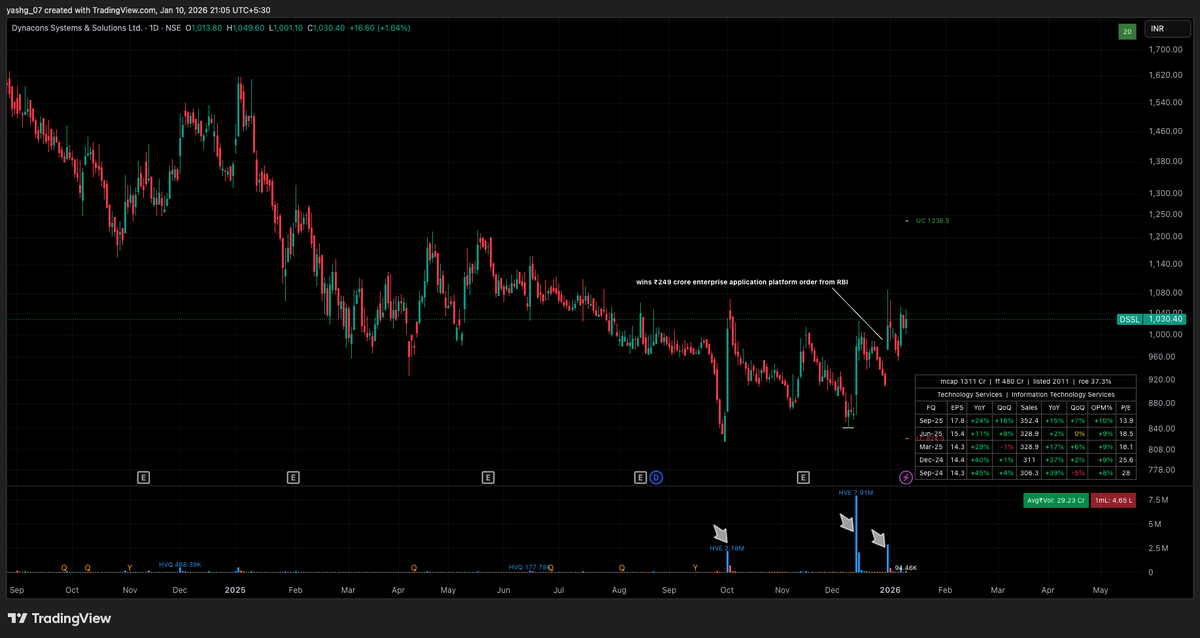This screenshot has width=1200, height=638.
Task: Click the 94.46K volume value label
Action: click(x=906, y=567)
